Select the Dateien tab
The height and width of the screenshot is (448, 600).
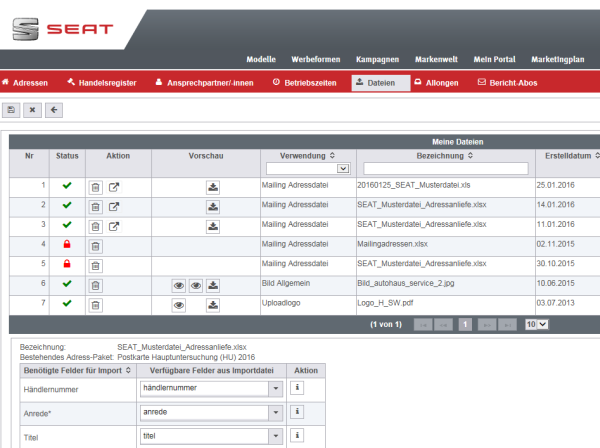tap(381, 83)
